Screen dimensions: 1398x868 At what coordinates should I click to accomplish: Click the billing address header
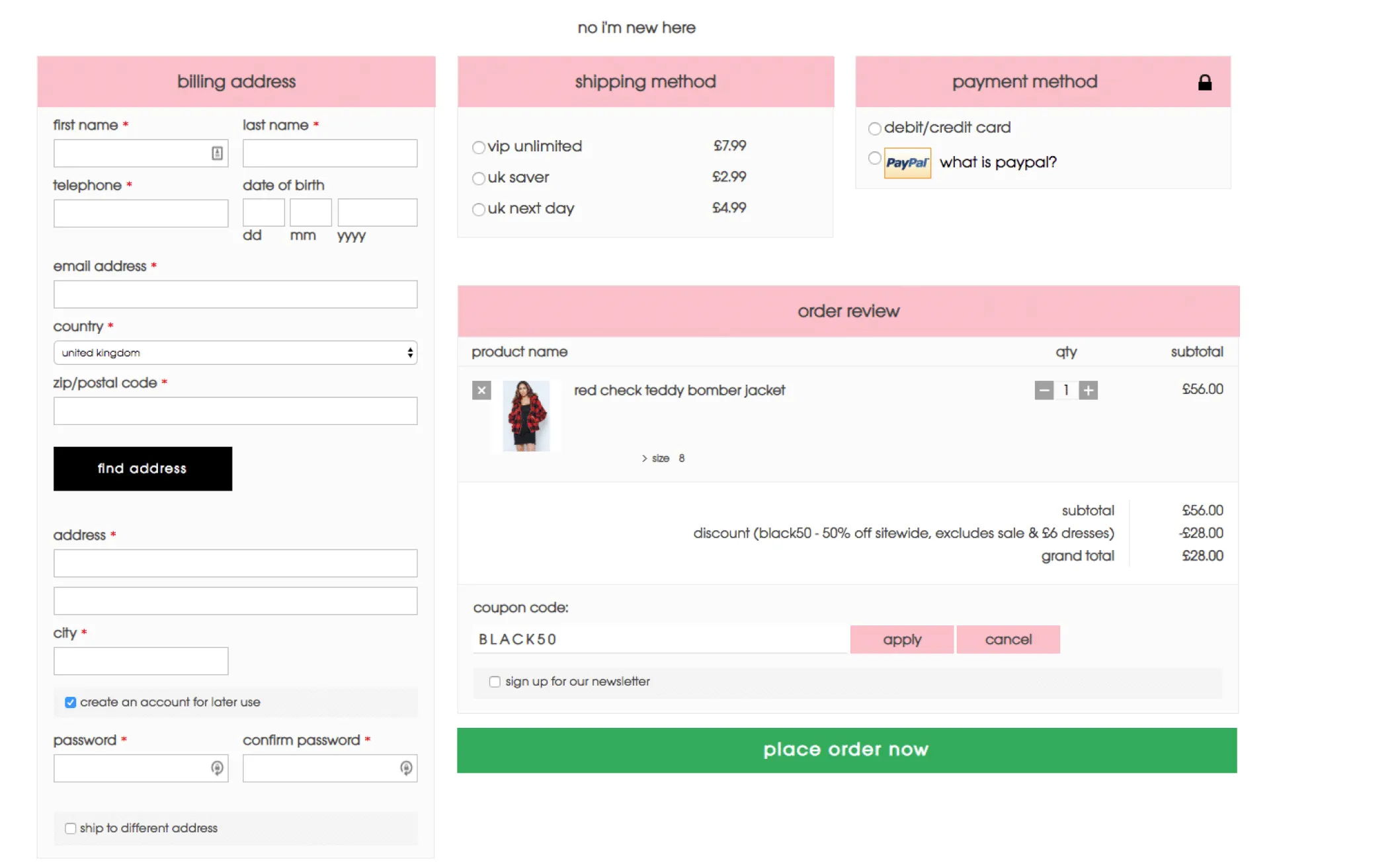pyautogui.click(x=236, y=81)
